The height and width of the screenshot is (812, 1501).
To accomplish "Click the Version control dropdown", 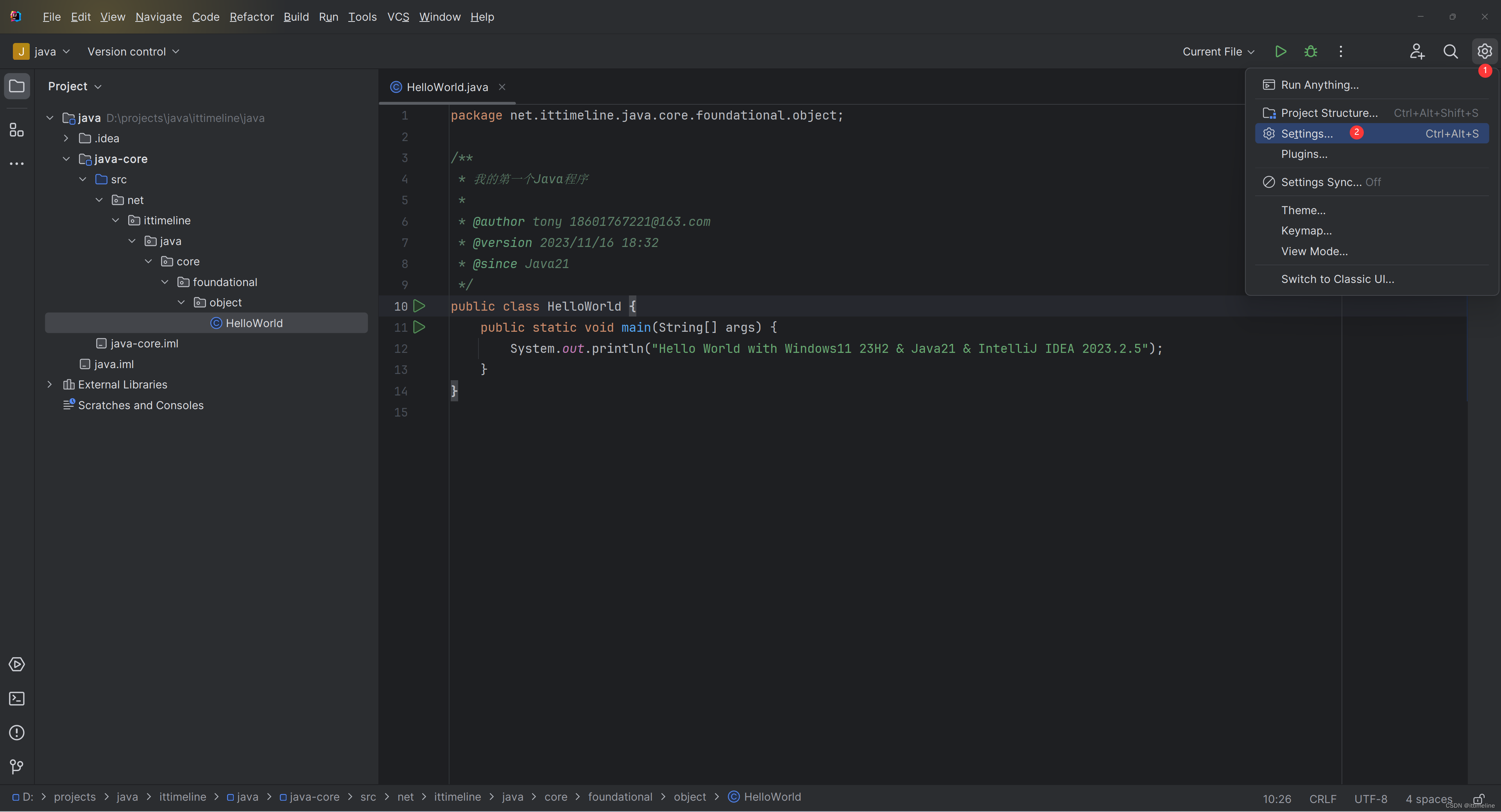I will tap(133, 51).
